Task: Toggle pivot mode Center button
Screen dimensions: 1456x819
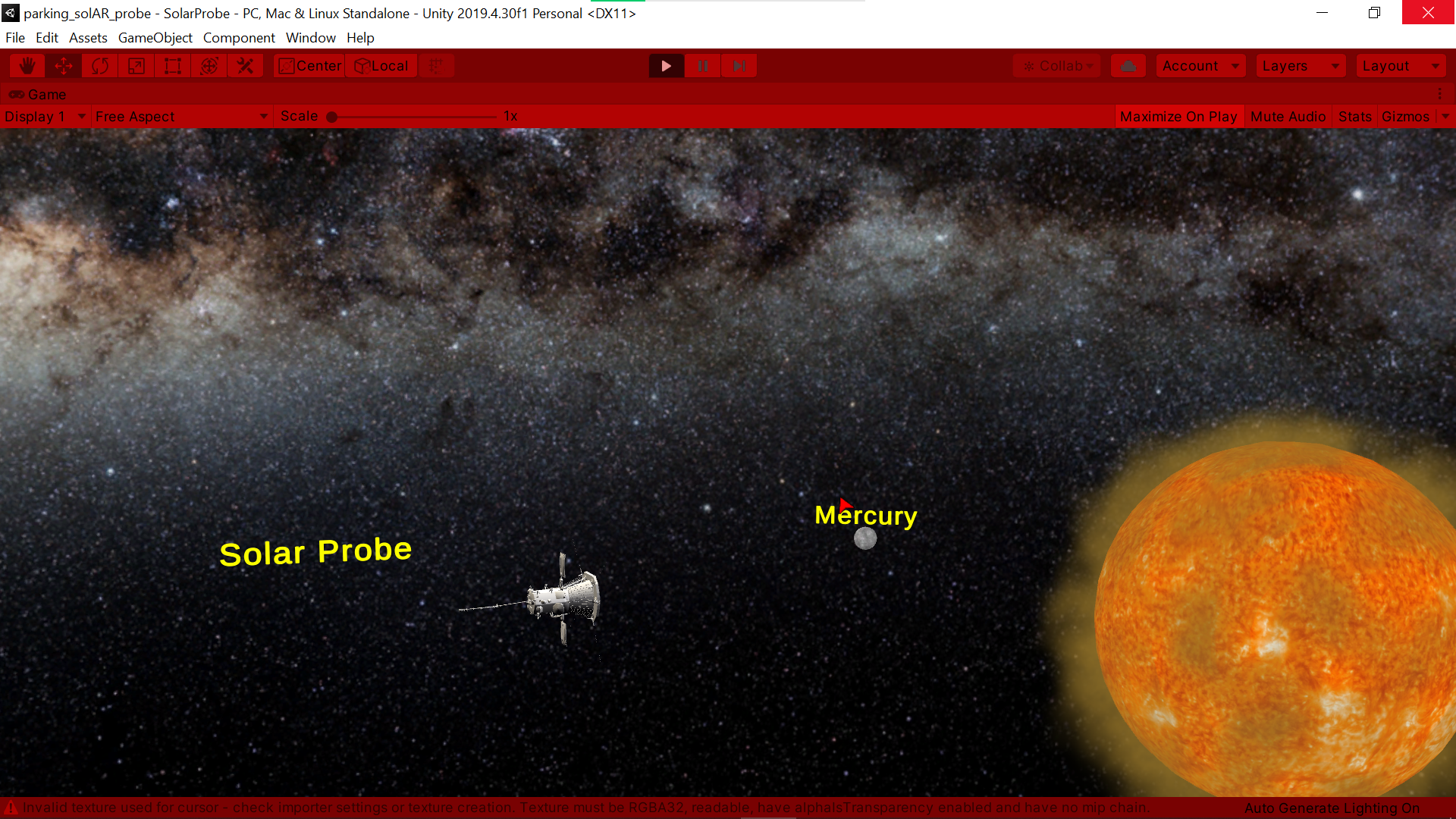Action: 309,66
